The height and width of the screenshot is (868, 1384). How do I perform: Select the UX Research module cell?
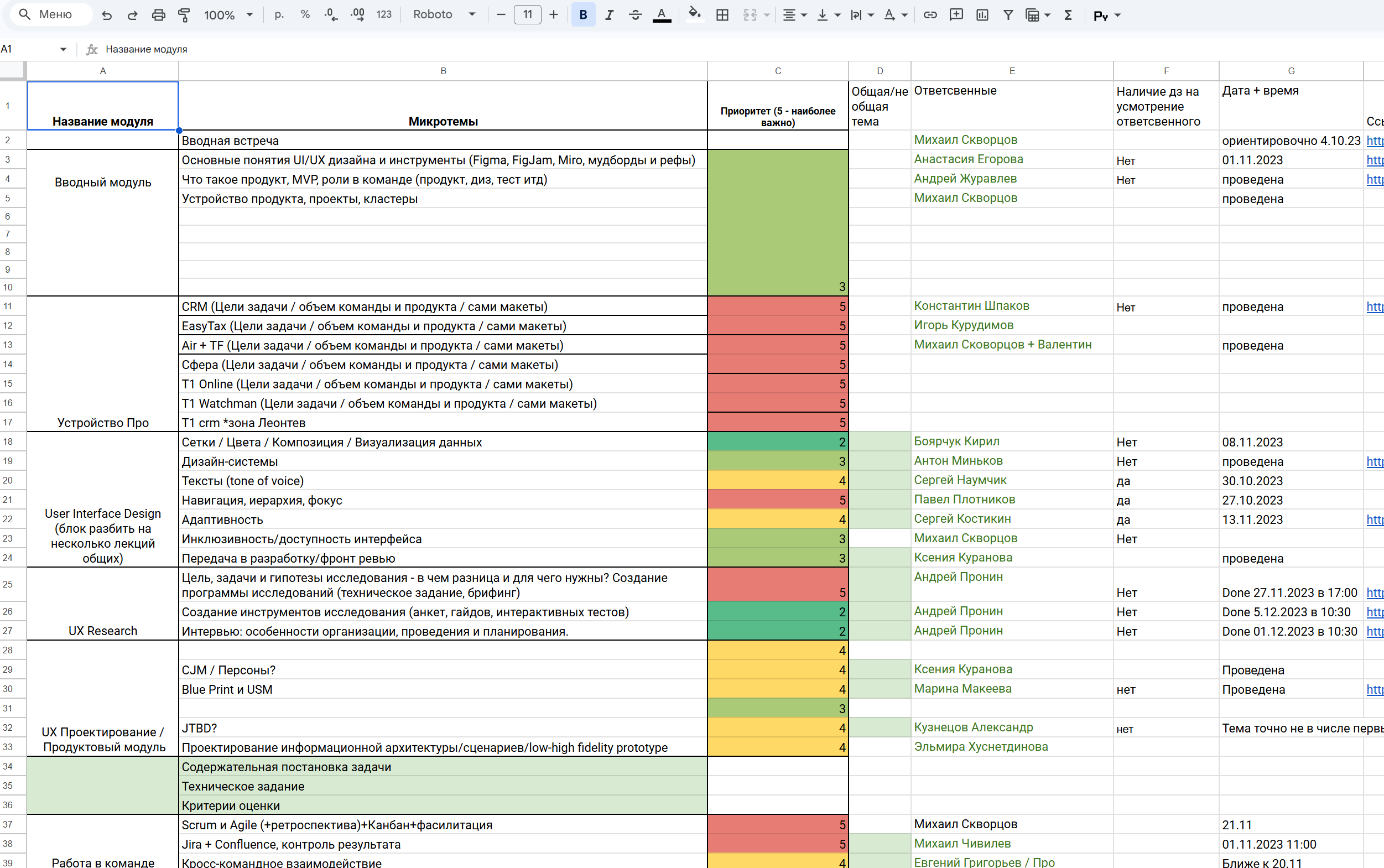tap(103, 604)
